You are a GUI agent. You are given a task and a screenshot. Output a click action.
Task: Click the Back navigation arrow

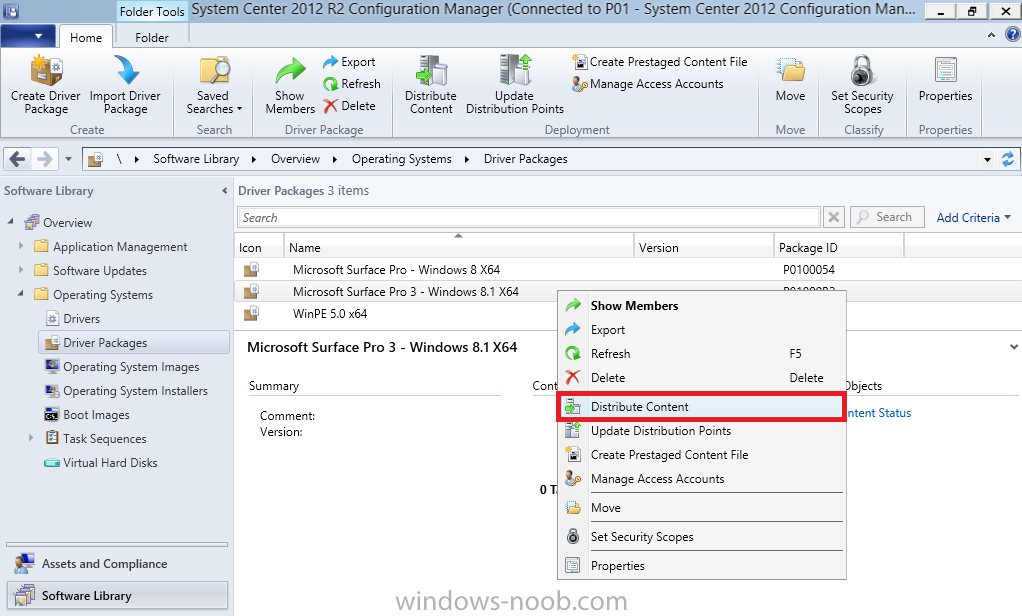tap(18, 158)
